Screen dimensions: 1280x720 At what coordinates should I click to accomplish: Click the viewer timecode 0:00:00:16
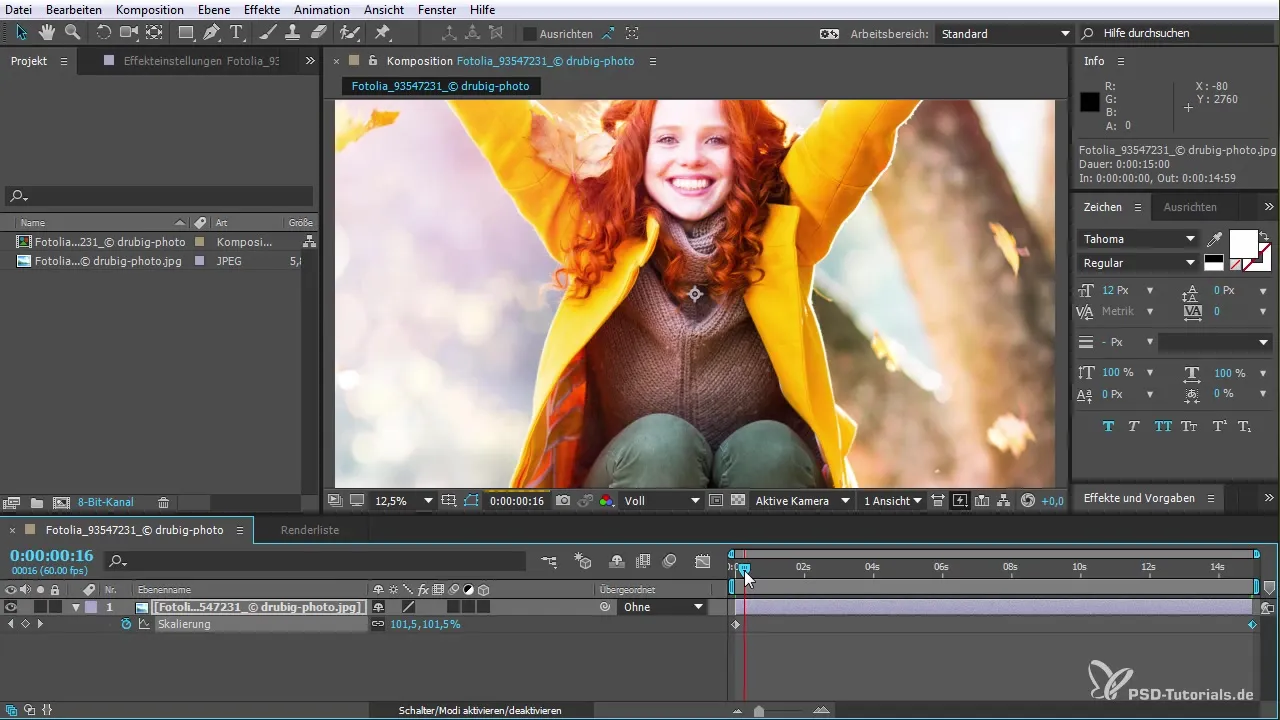[517, 501]
